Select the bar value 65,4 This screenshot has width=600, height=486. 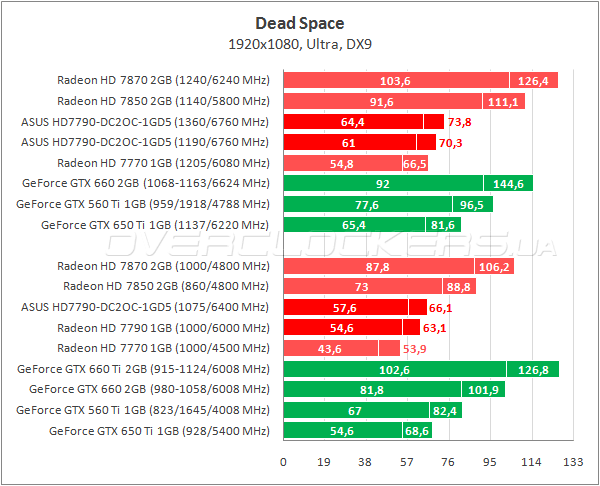[354, 225]
